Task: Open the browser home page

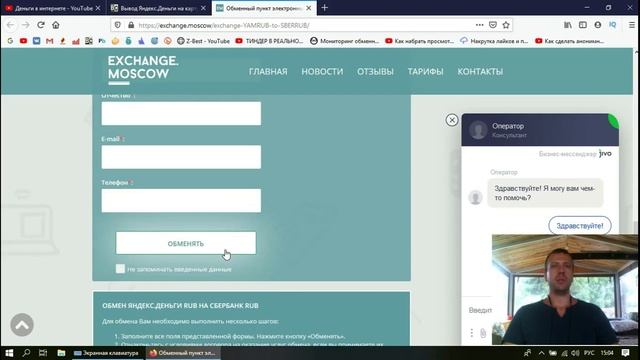Action: pos(56,25)
